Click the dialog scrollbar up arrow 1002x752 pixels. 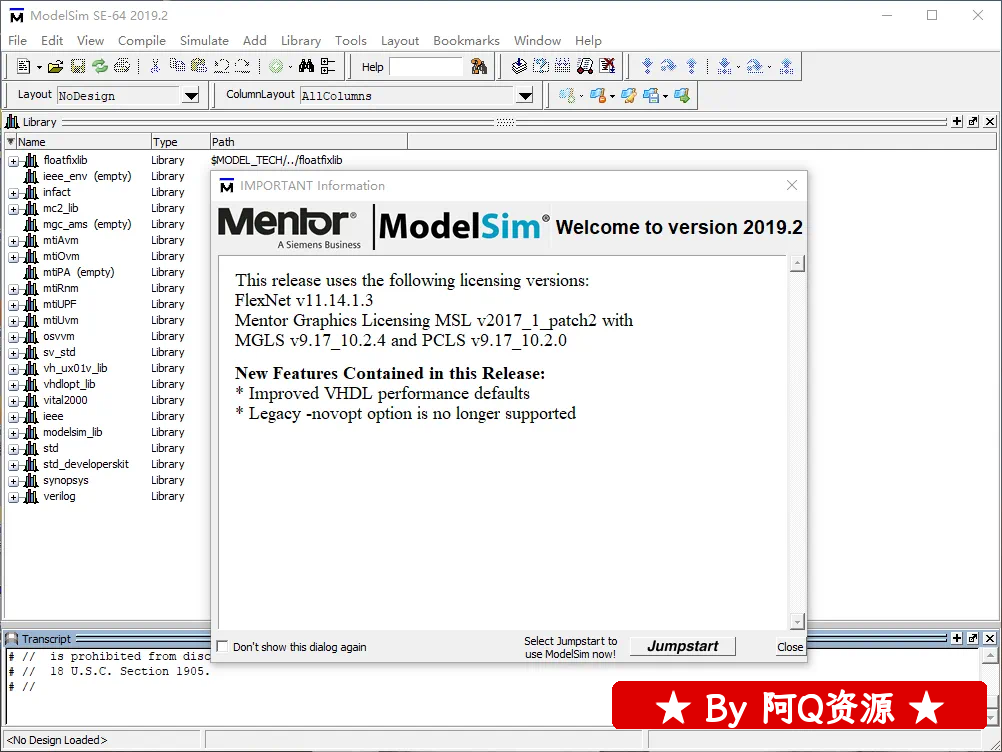coord(797,263)
